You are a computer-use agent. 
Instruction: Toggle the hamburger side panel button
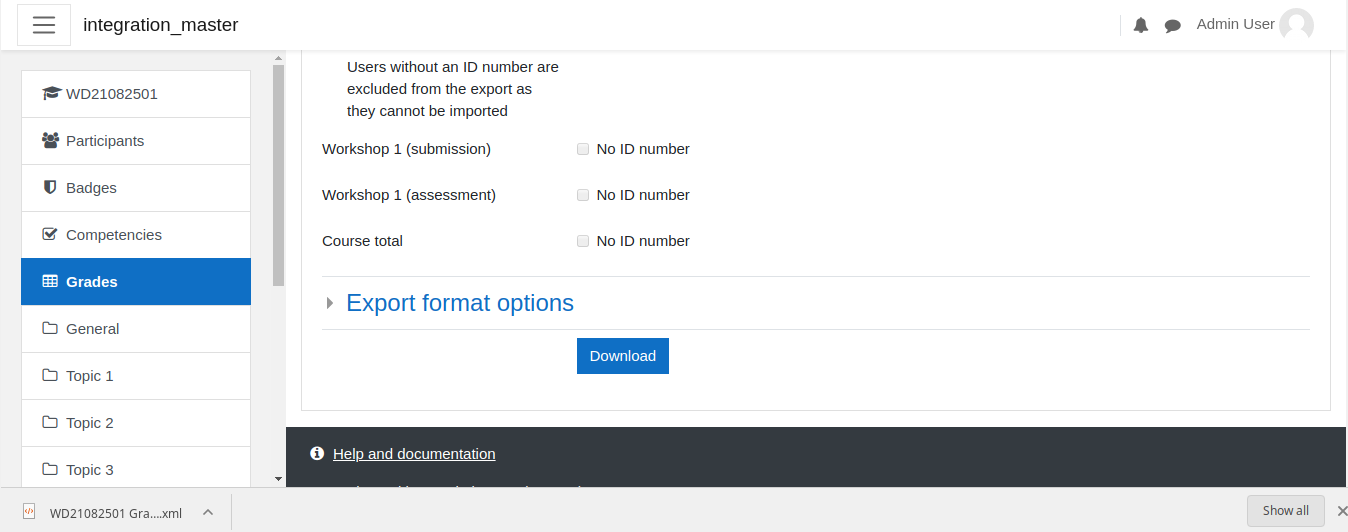[x=44, y=25]
